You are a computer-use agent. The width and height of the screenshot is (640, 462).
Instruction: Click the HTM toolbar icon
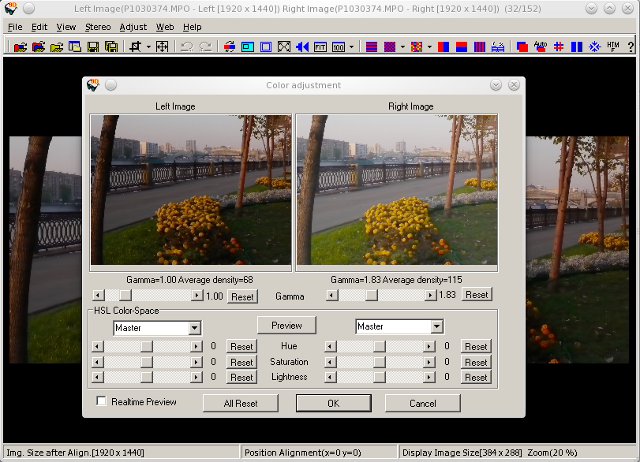[613, 47]
